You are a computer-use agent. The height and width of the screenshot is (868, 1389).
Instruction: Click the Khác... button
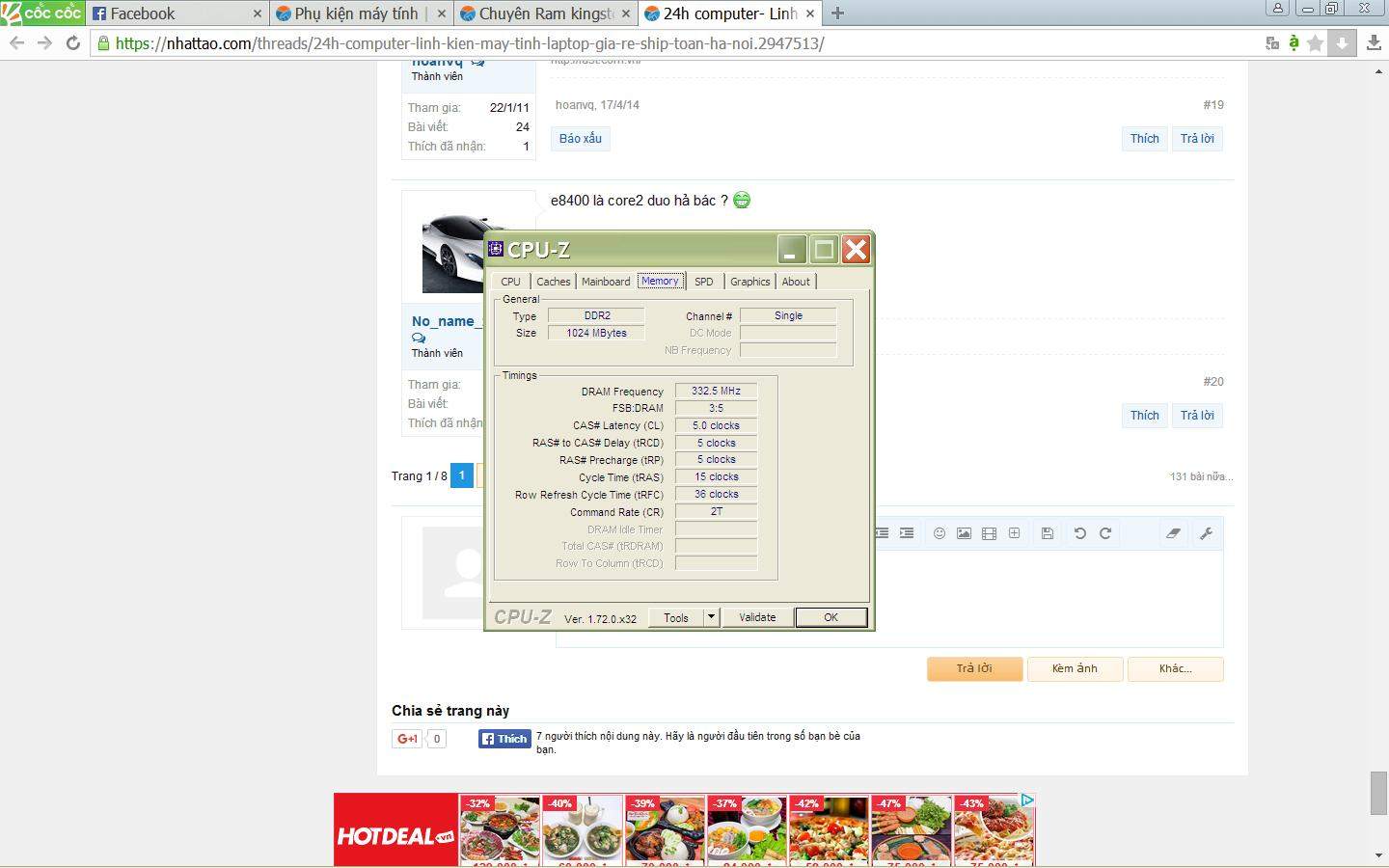point(1176,669)
